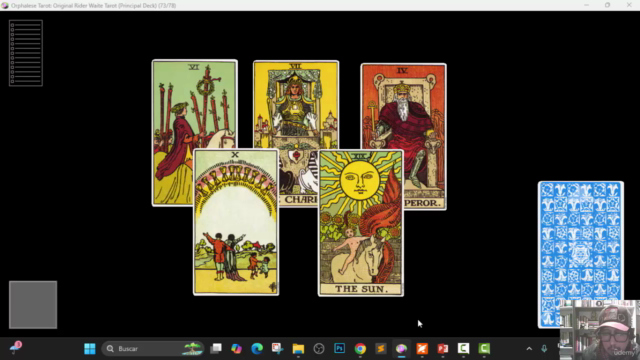Viewport: 640px width, 360px height.
Task: Close the Orphalese Tarot window
Action: point(629,5)
